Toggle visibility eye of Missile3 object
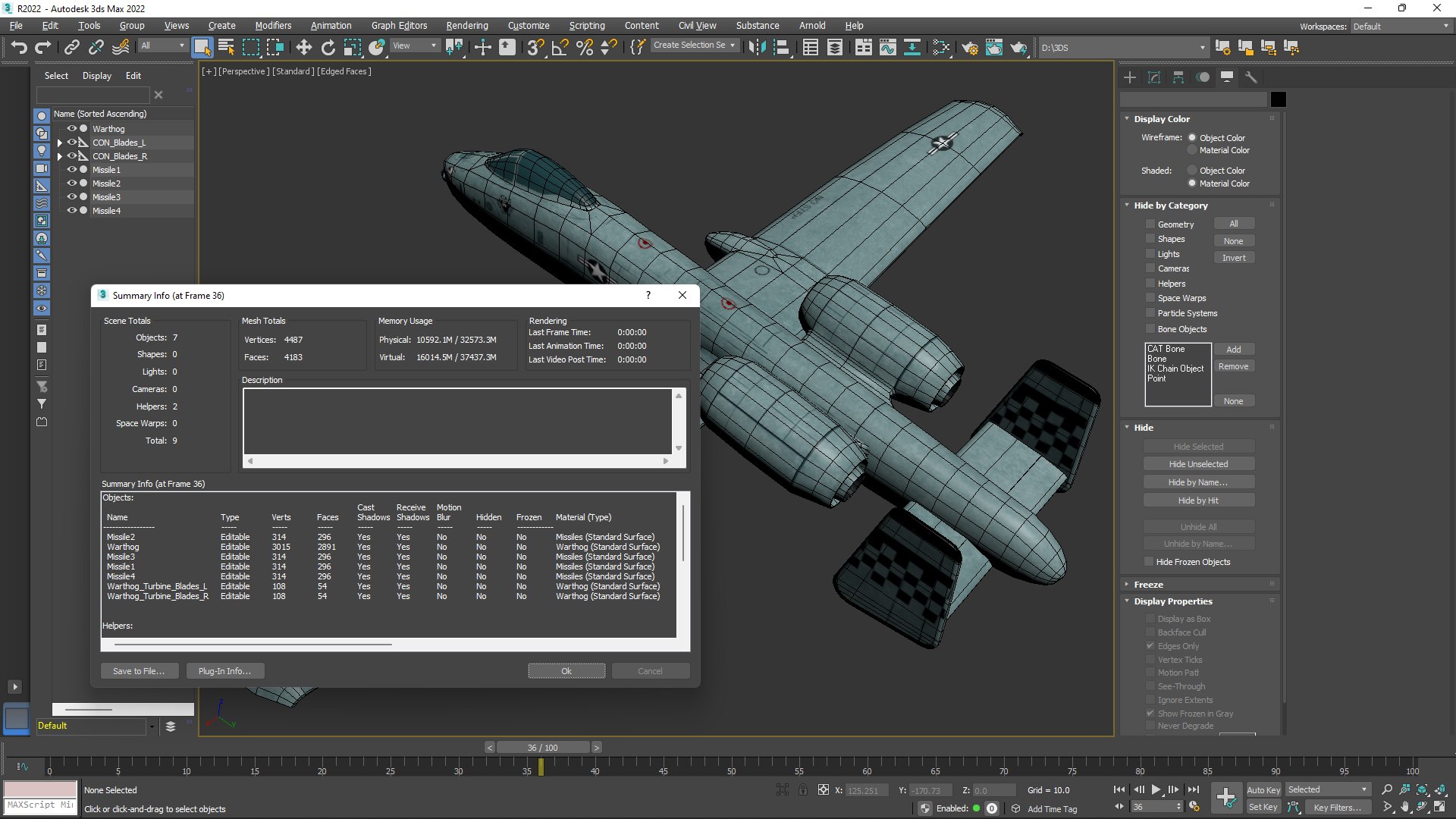 pos(72,197)
